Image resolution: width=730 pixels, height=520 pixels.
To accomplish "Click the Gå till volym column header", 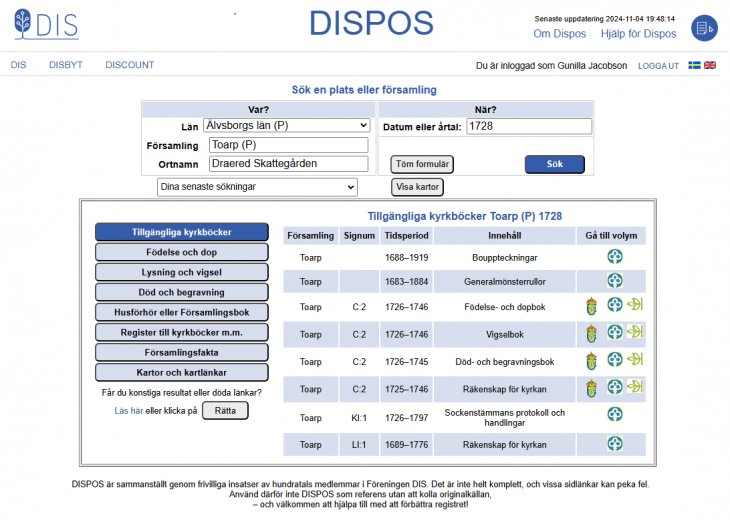I will (611, 236).
